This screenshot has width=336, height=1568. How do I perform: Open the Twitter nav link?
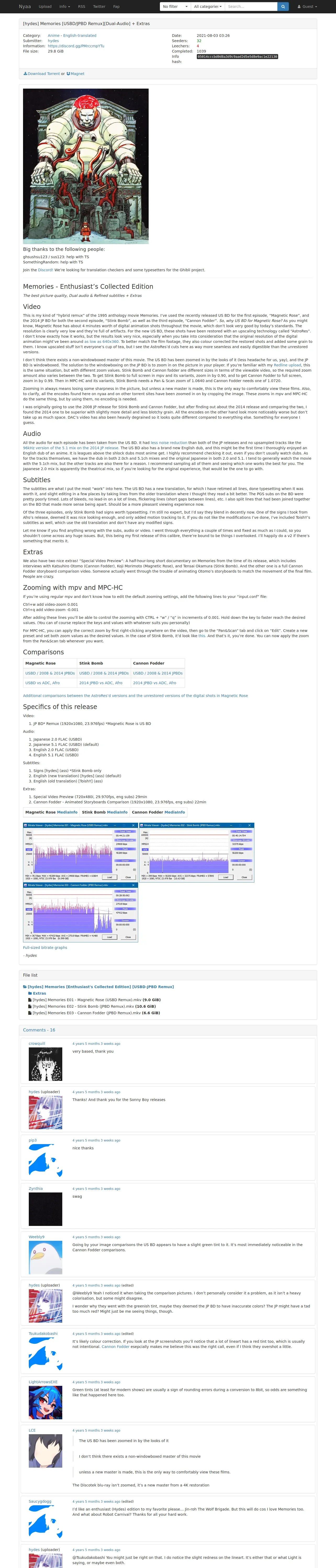(99, 7)
